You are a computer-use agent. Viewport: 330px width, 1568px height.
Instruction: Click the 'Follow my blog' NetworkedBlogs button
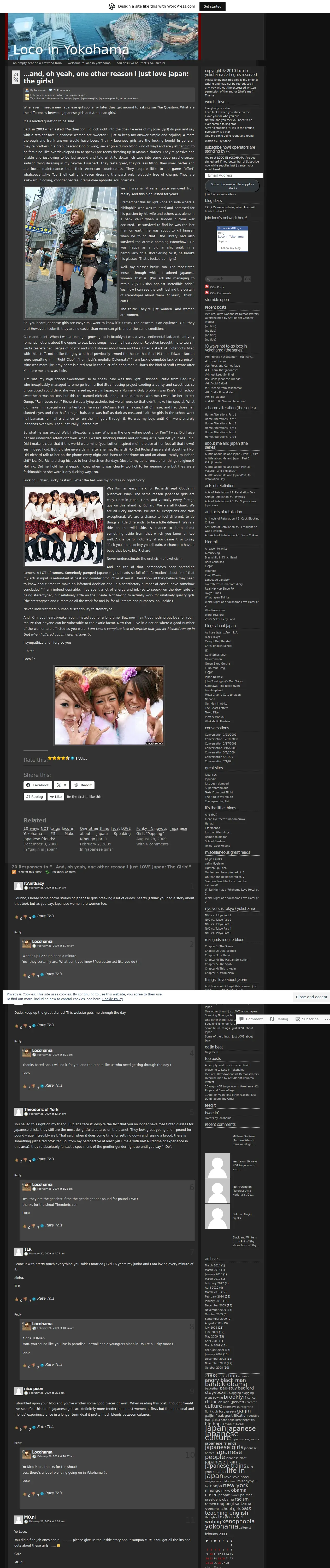click(x=231, y=248)
